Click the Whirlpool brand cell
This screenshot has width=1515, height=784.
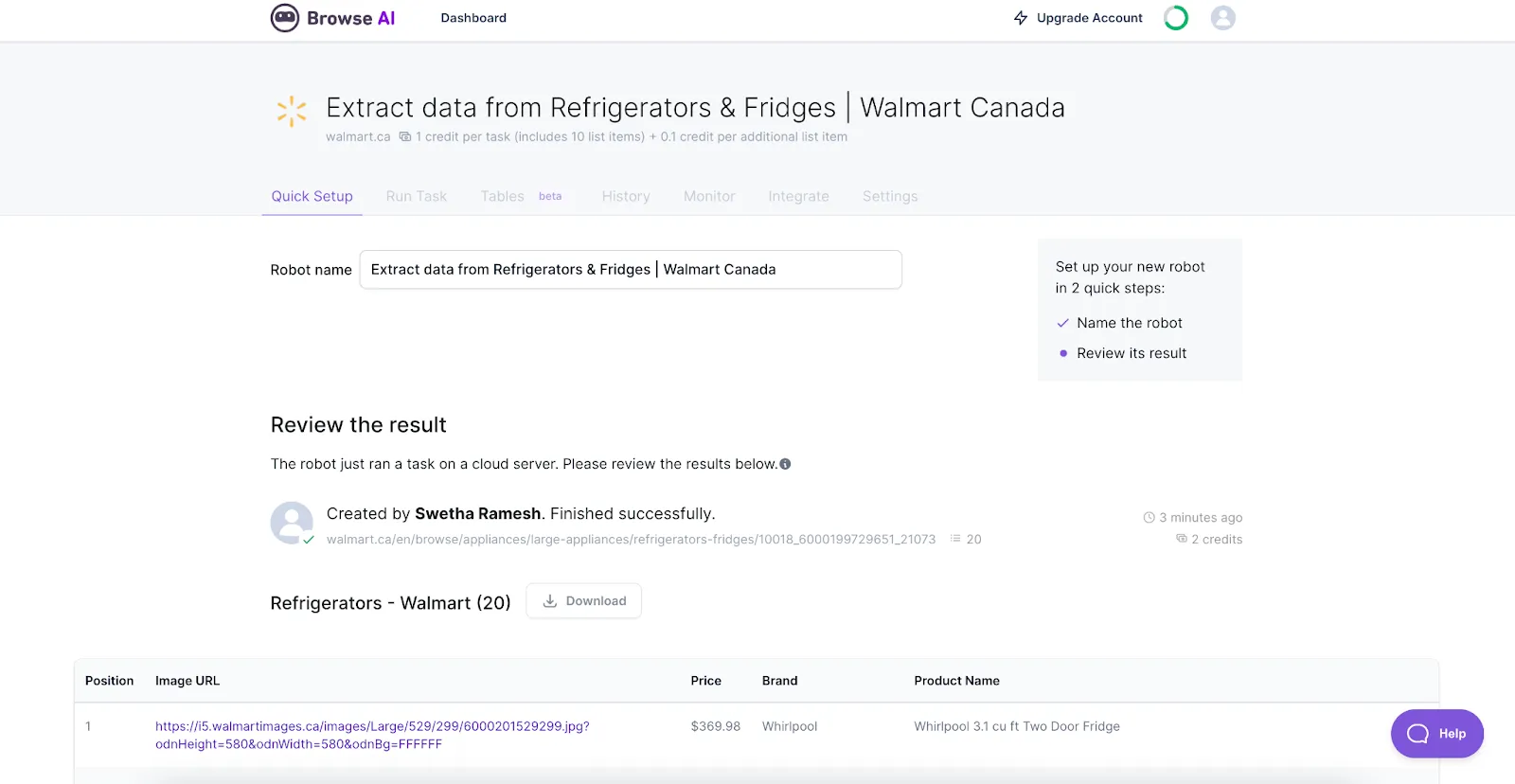pyautogui.click(x=790, y=726)
